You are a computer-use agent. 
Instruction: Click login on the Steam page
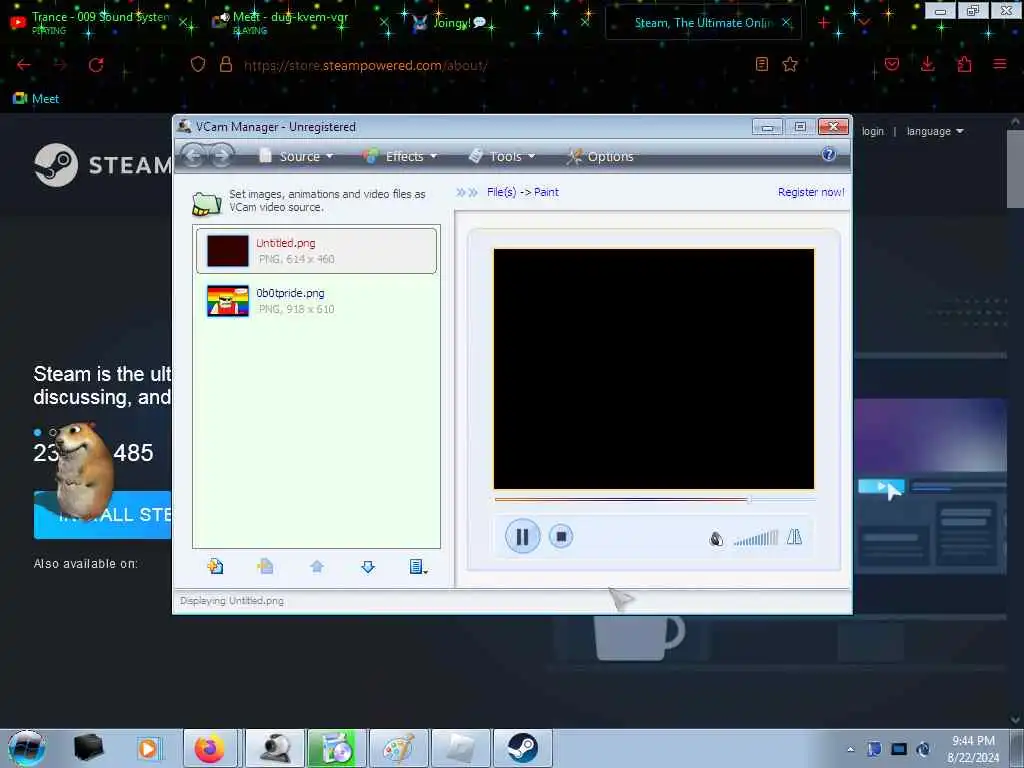[872, 131]
